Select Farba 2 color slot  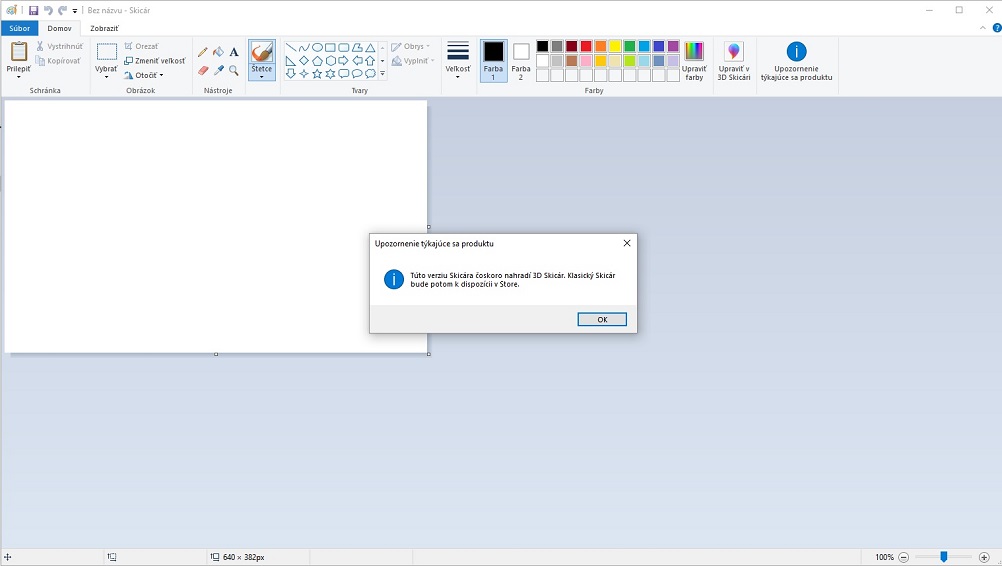pos(521,61)
